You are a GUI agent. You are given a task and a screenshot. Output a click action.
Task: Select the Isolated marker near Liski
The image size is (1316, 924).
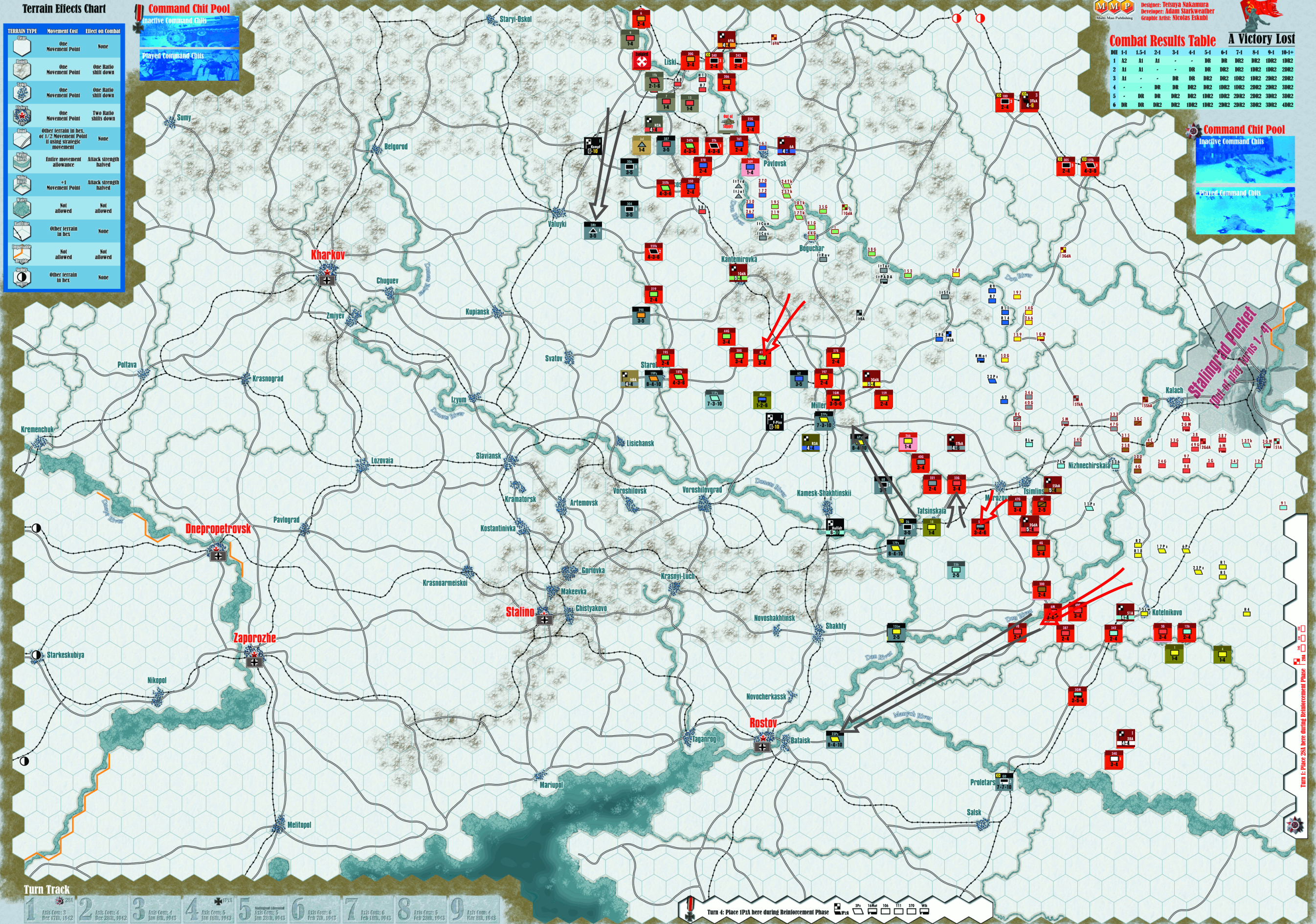[642, 61]
